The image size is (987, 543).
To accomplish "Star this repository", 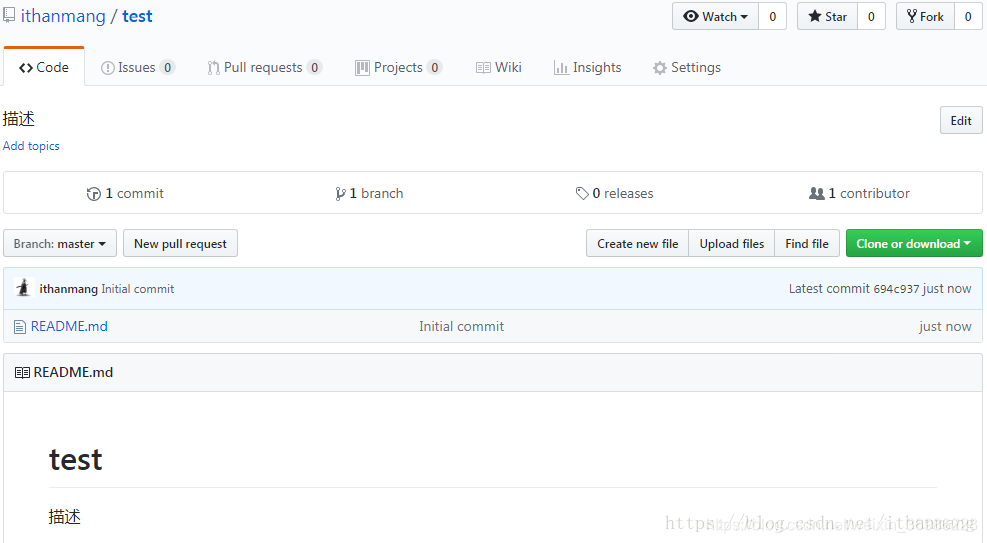I will tap(827, 16).
